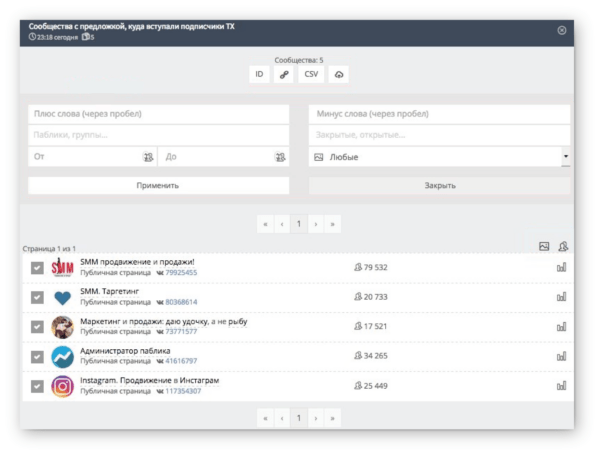Uncheck 'SMM продвижение и продажи!' checkbox
The image size is (600, 455).
(x=37, y=268)
